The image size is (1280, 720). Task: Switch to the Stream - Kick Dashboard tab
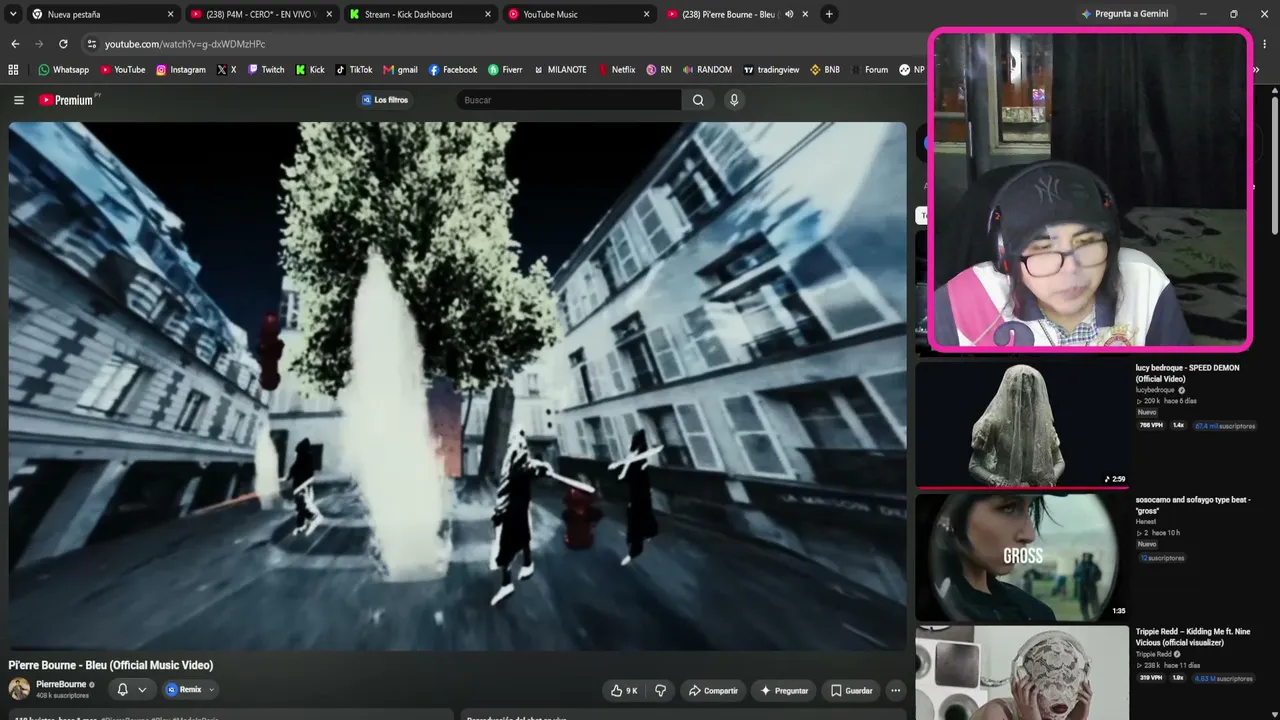[x=421, y=14]
